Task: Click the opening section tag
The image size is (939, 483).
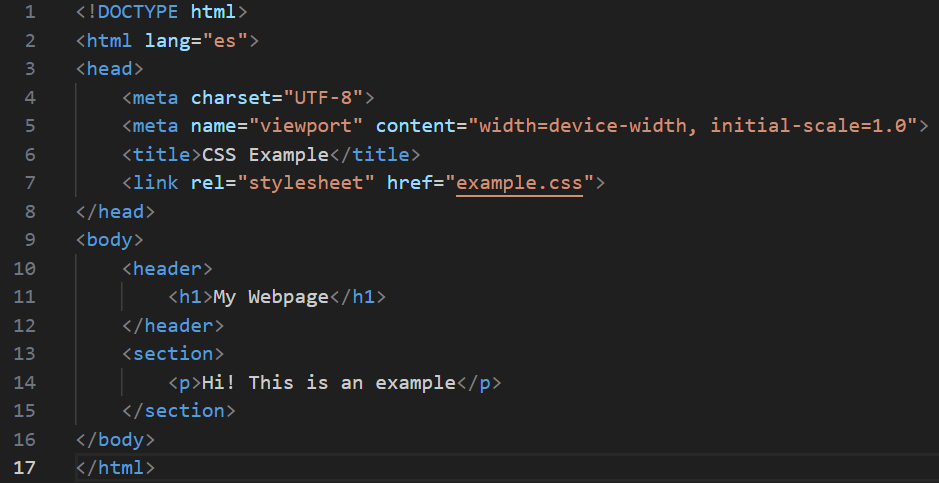Action: 173,354
